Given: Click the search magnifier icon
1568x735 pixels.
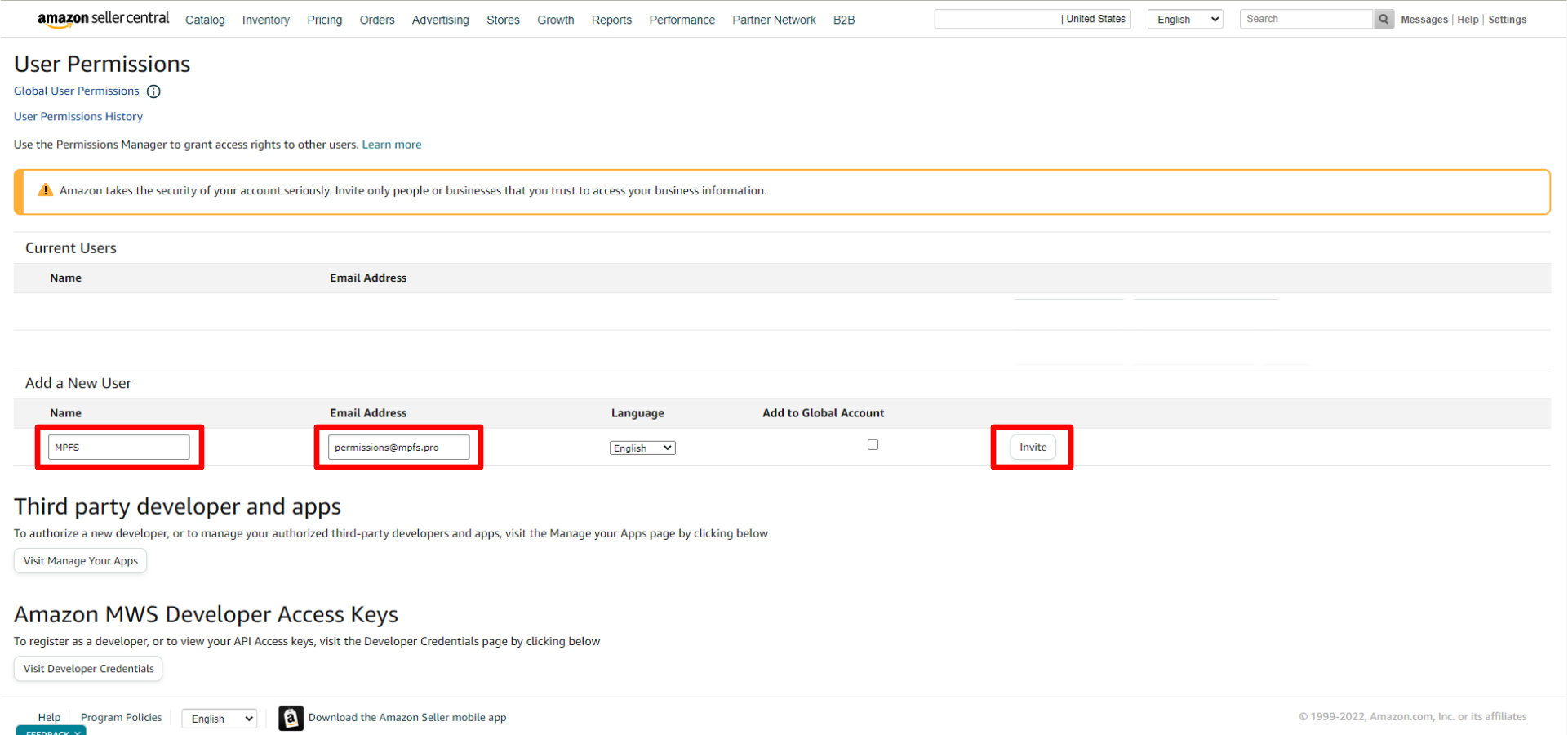Looking at the screenshot, I should pos(1384,19).
